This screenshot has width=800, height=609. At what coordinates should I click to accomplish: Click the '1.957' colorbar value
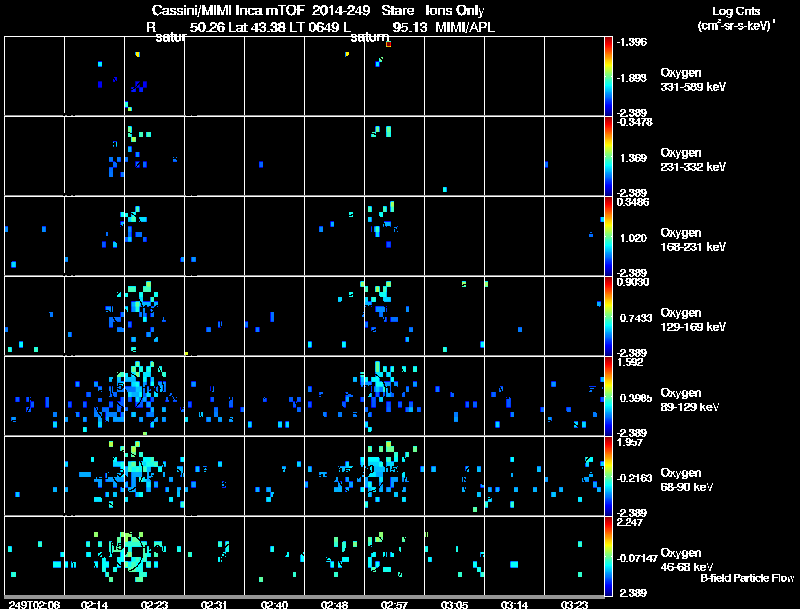tap(630, 442)
